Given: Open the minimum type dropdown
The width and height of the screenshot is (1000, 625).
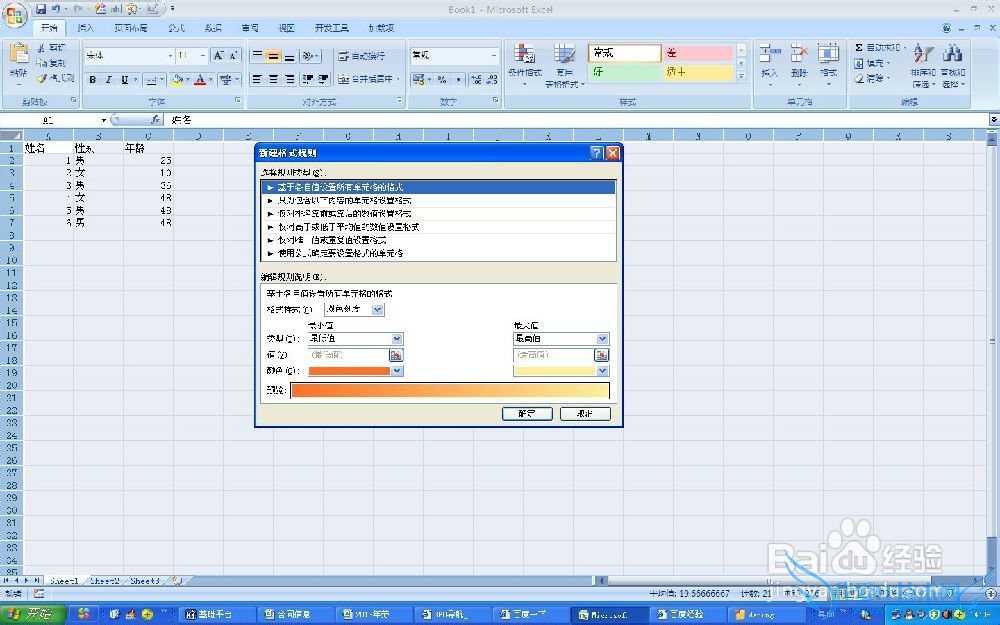Looking at the screenshot, I should [397, 339].
